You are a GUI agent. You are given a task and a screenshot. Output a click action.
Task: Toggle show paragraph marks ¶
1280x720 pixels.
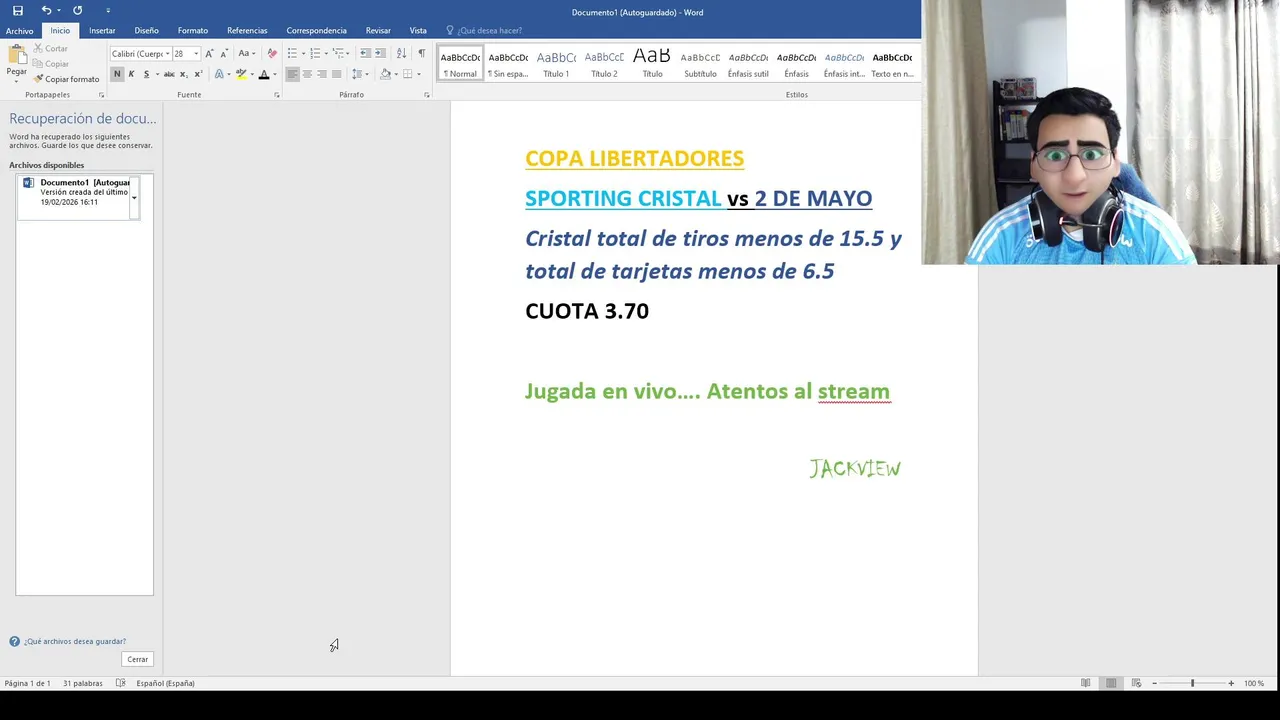(x=421, y=54)
